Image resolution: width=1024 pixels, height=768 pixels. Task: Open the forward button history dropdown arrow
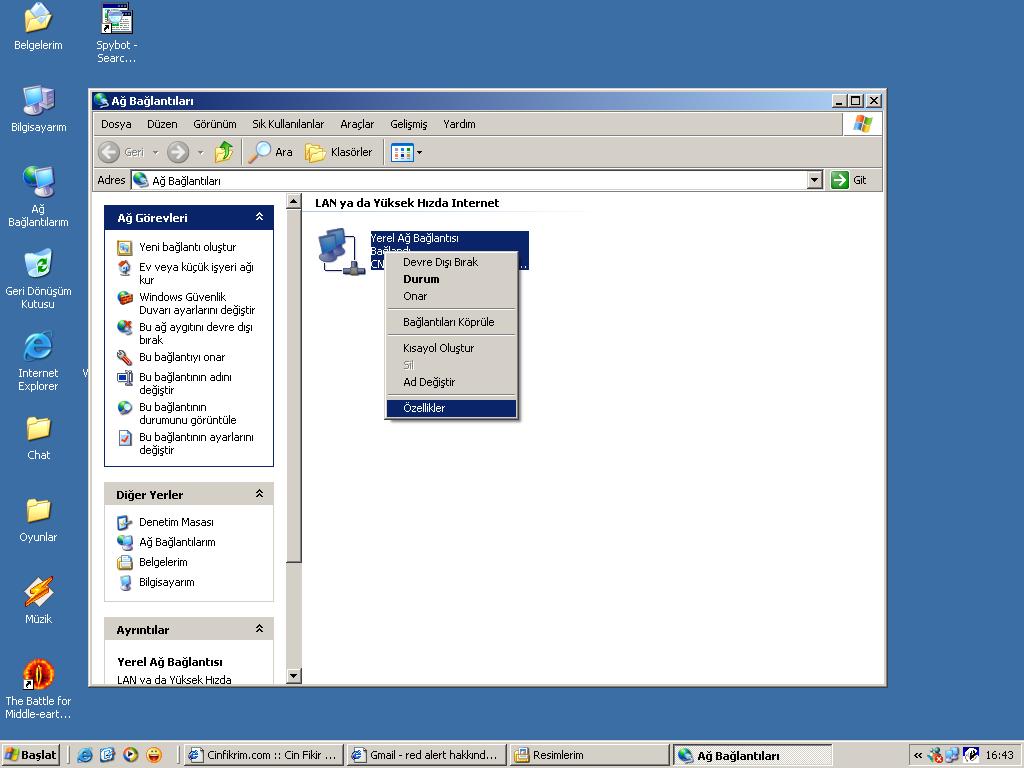(200, 153)
